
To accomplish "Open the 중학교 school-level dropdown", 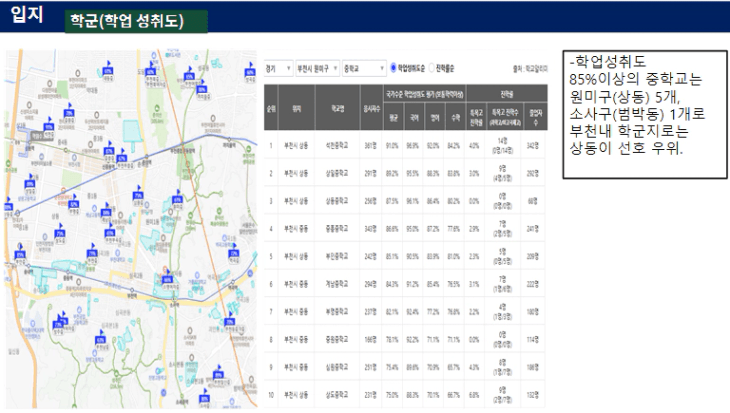I will [364, 68].
